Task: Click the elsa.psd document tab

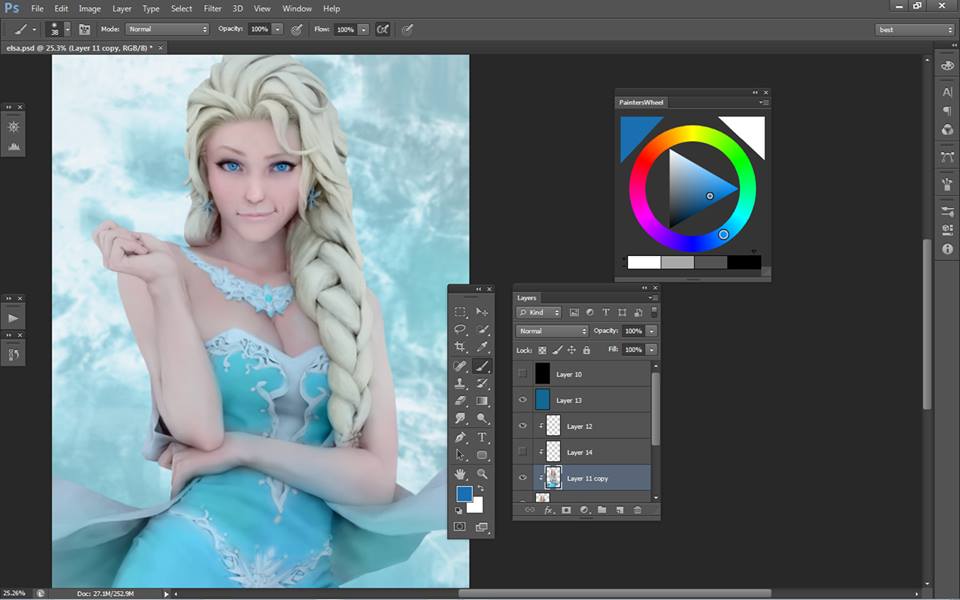Action: pyautogui.click(x=77, y=47)
